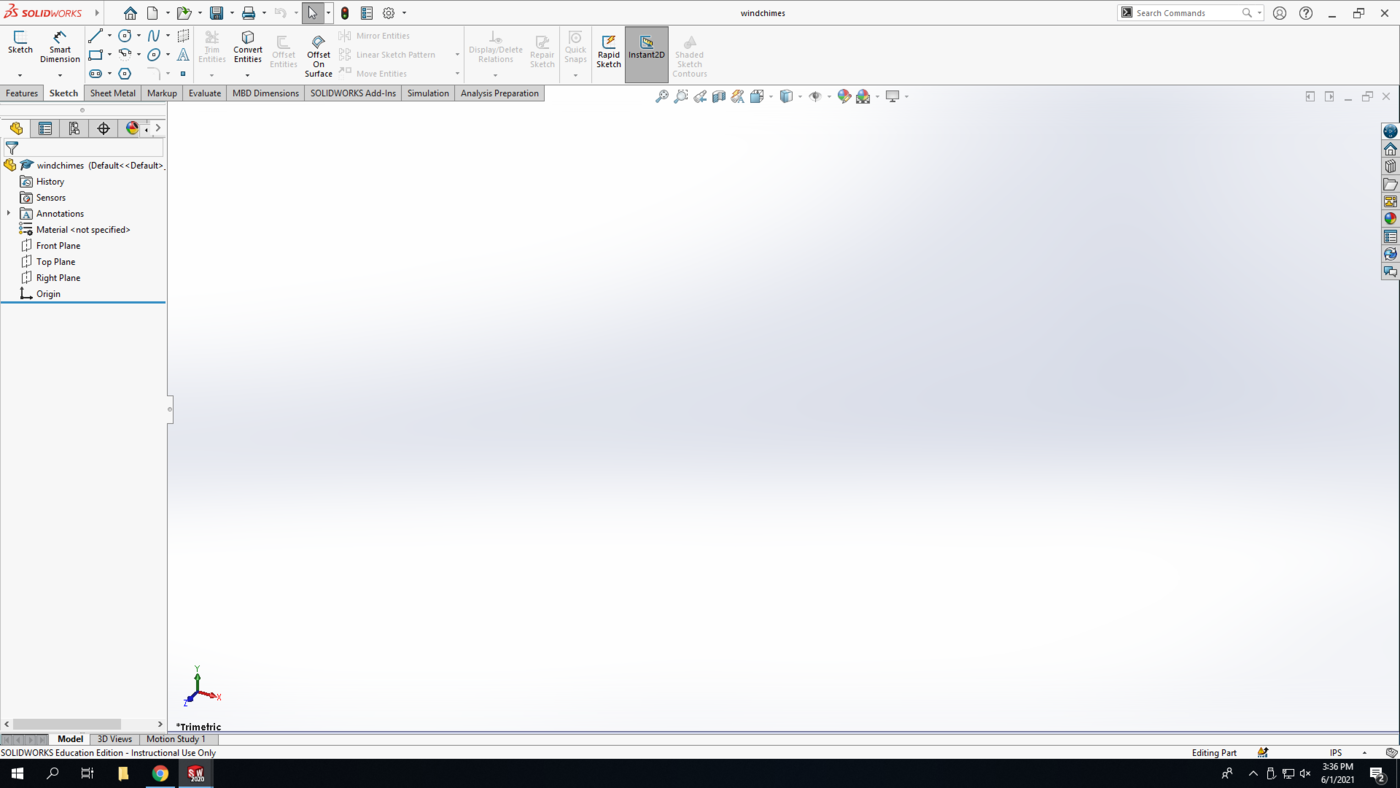
Task: Open the View Settings monitor dropdown
Action: click(x=907, y=96)
